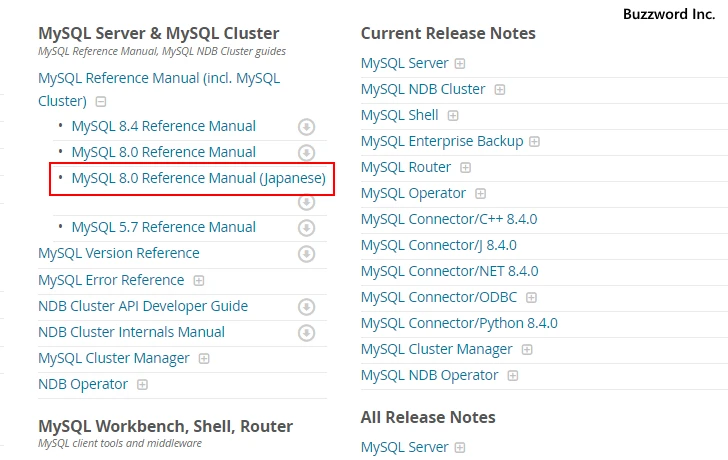Click download icon for MySQL Version Reference

[306, 254]
